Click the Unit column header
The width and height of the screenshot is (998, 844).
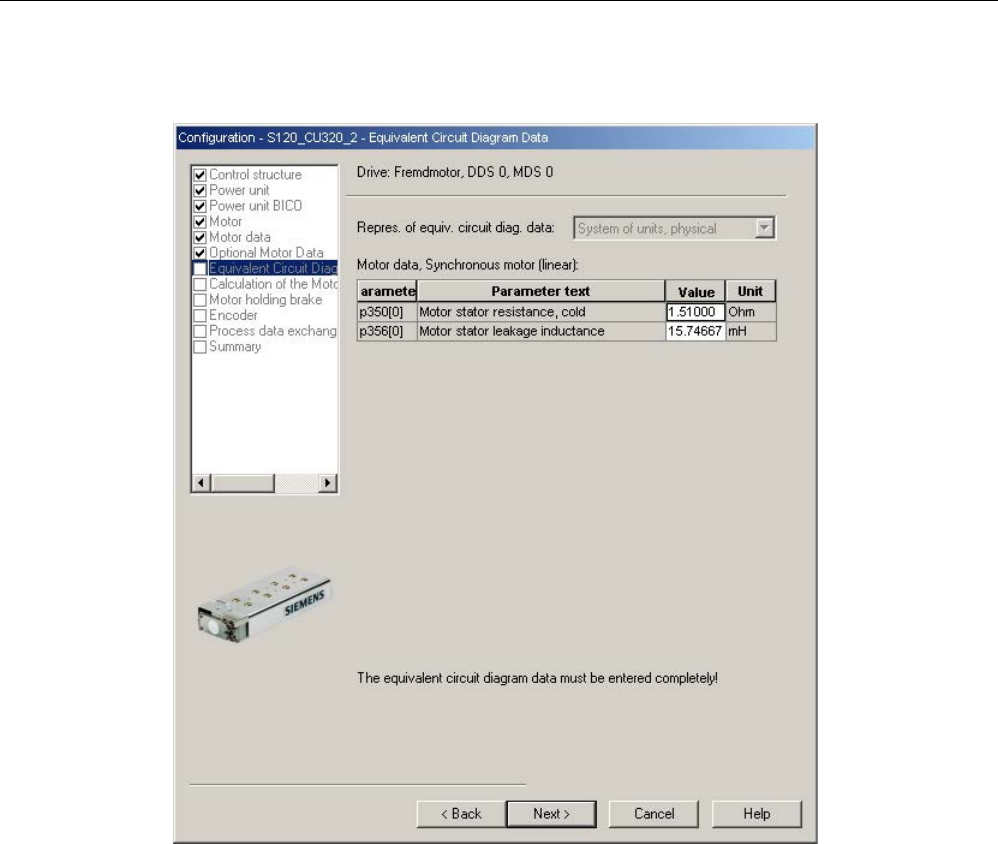click(750, 291)
